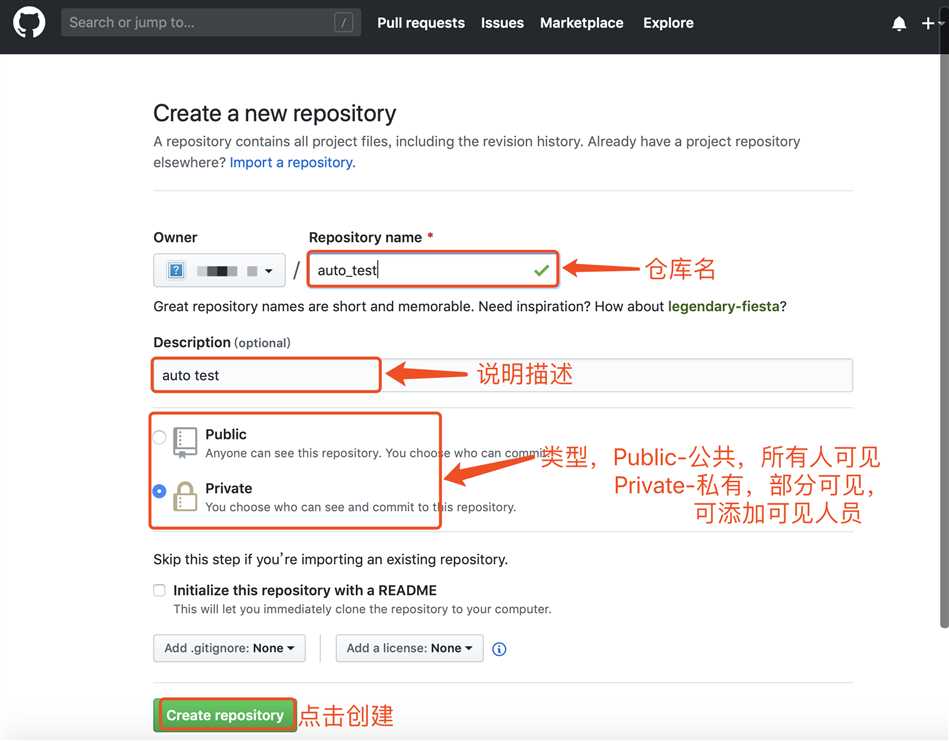Image resolution: width=949 pixels, height=741 pixels.
Task: Click the owner avatar icon
Action: coord(176,270)
